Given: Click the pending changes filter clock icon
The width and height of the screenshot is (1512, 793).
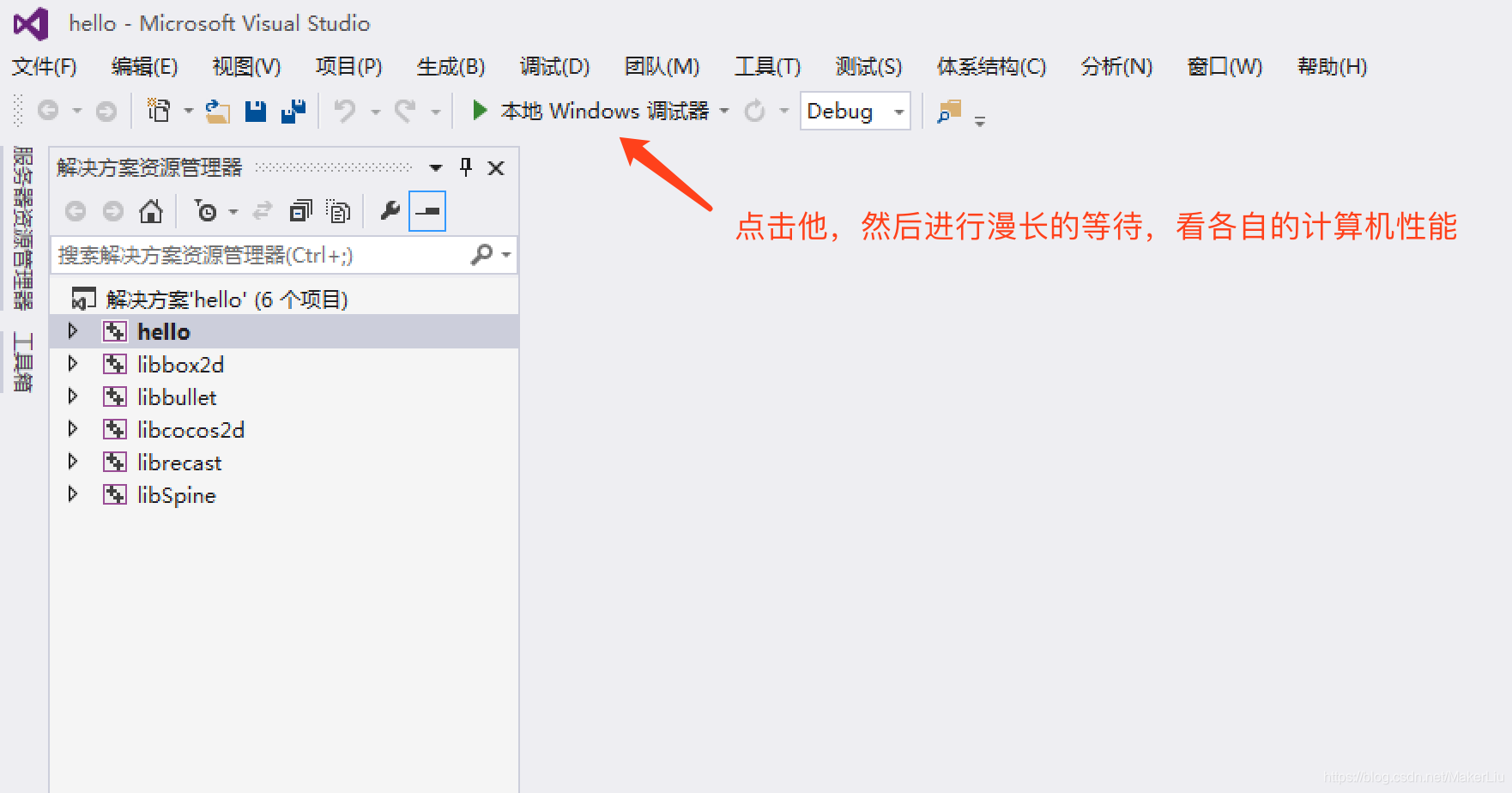Looking at the screenshot, I should click(206, 211).
